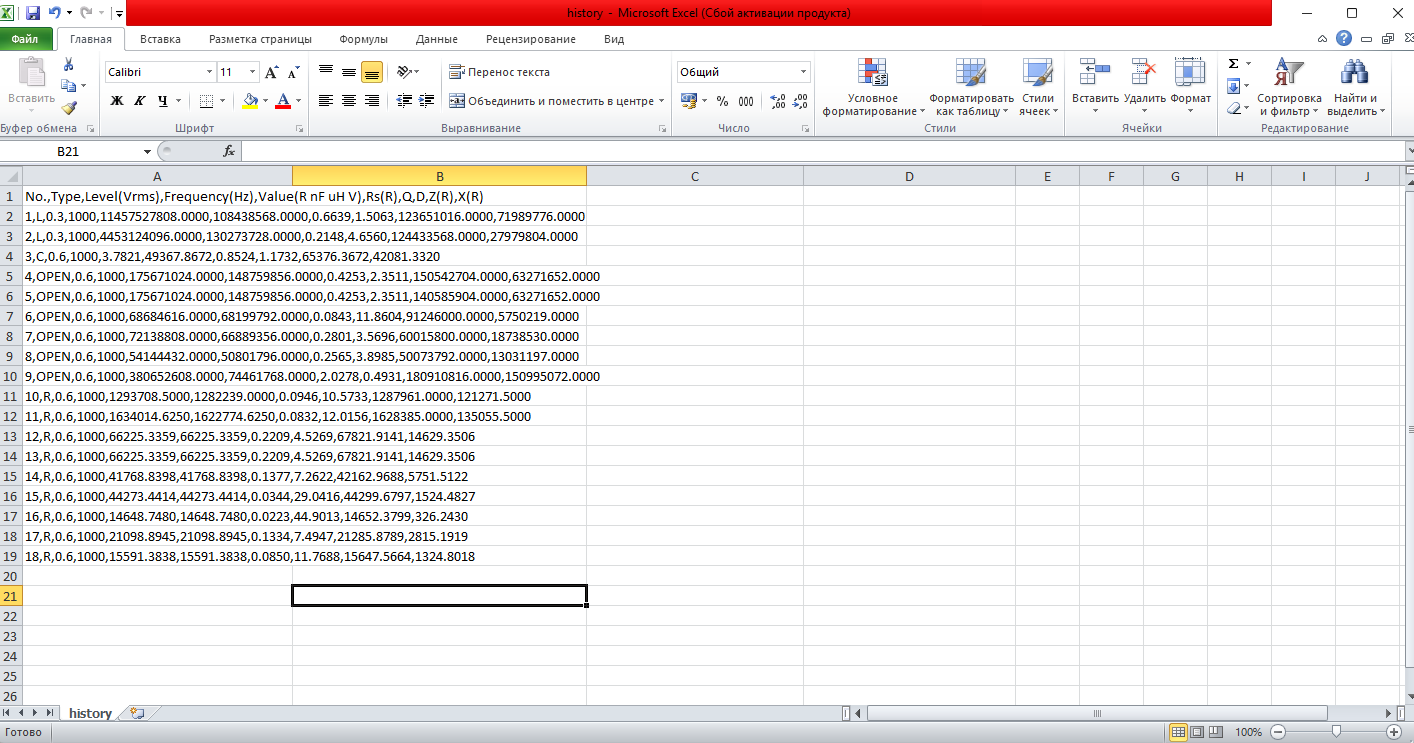Toggle italic formatting (К)
This screenshot has height=743, width=1414.
tap(140, 101)
